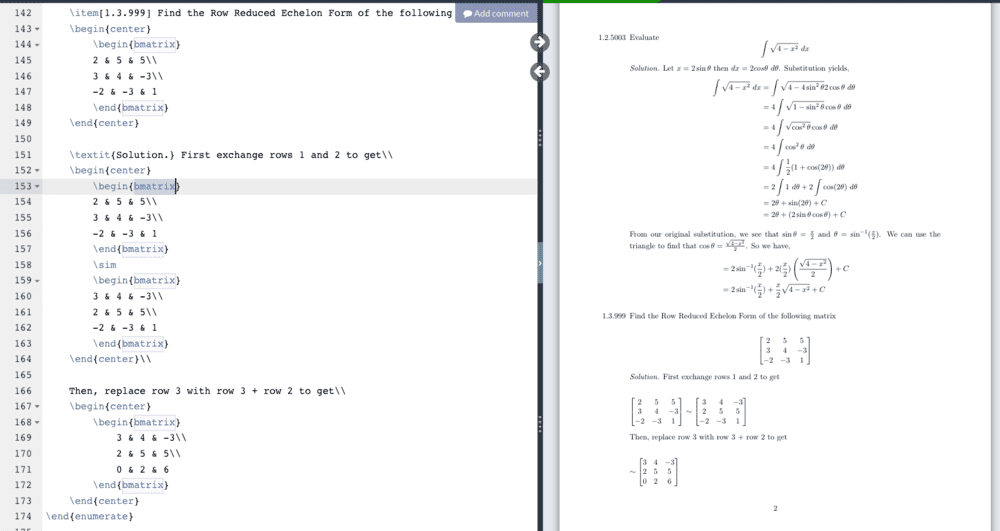
Task: Click the \end{center}\\ line 164
Action: click(110, 360)
